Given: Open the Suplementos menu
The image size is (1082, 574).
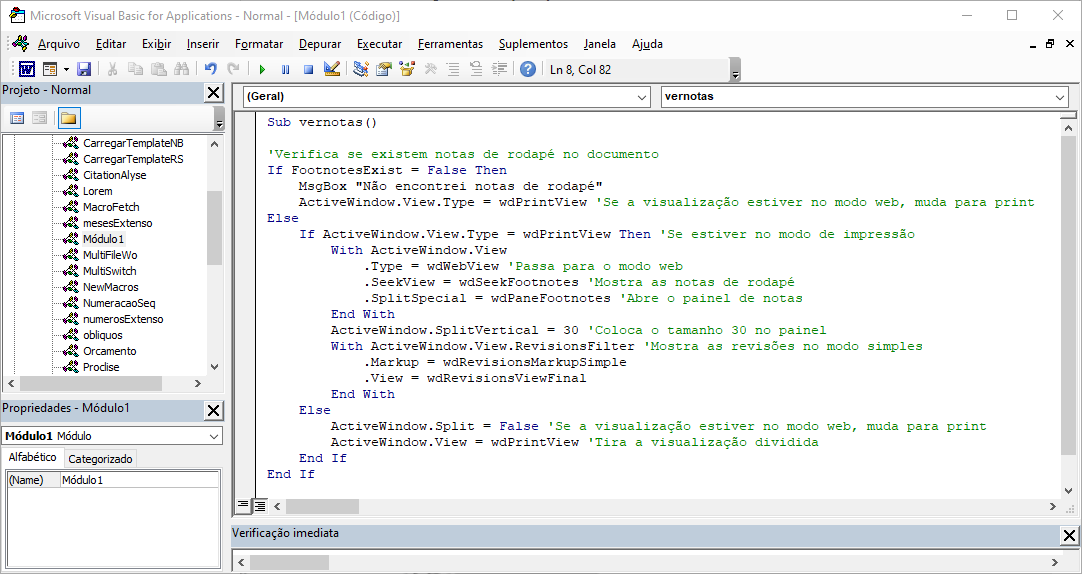Looking at the screenshot, I should (x=533, y=44).
